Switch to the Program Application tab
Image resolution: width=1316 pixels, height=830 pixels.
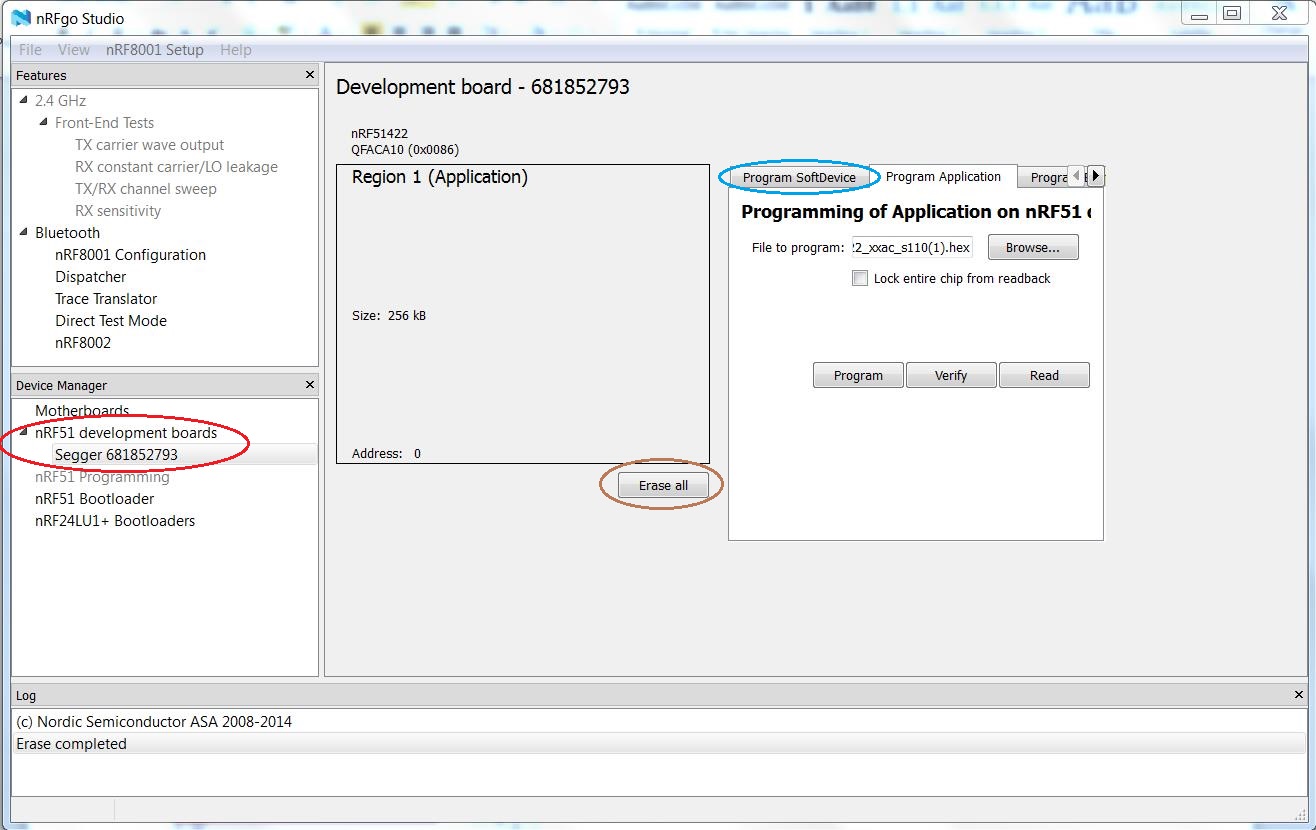943,177
